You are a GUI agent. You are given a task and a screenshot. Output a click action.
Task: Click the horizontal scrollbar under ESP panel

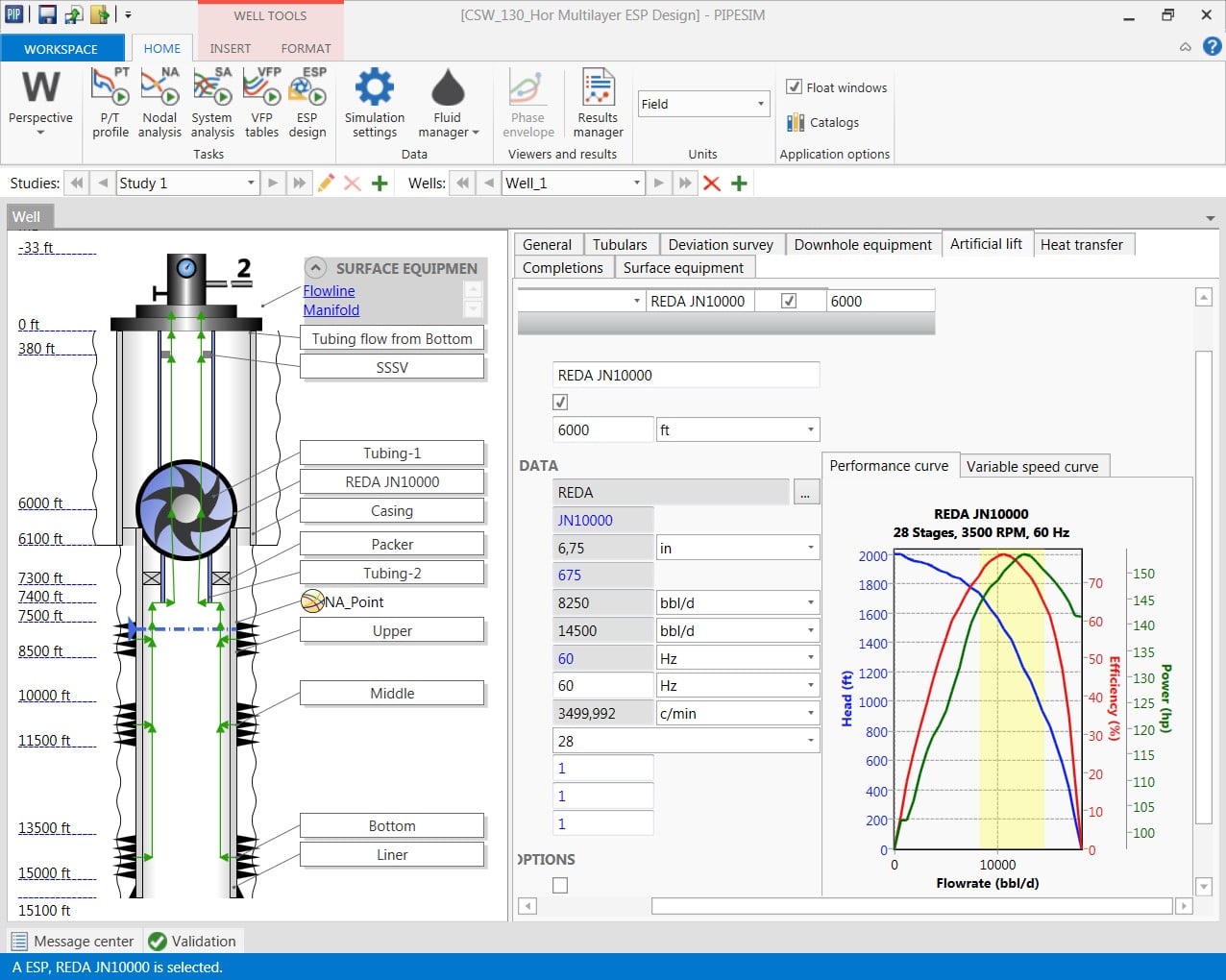point(911,906)
